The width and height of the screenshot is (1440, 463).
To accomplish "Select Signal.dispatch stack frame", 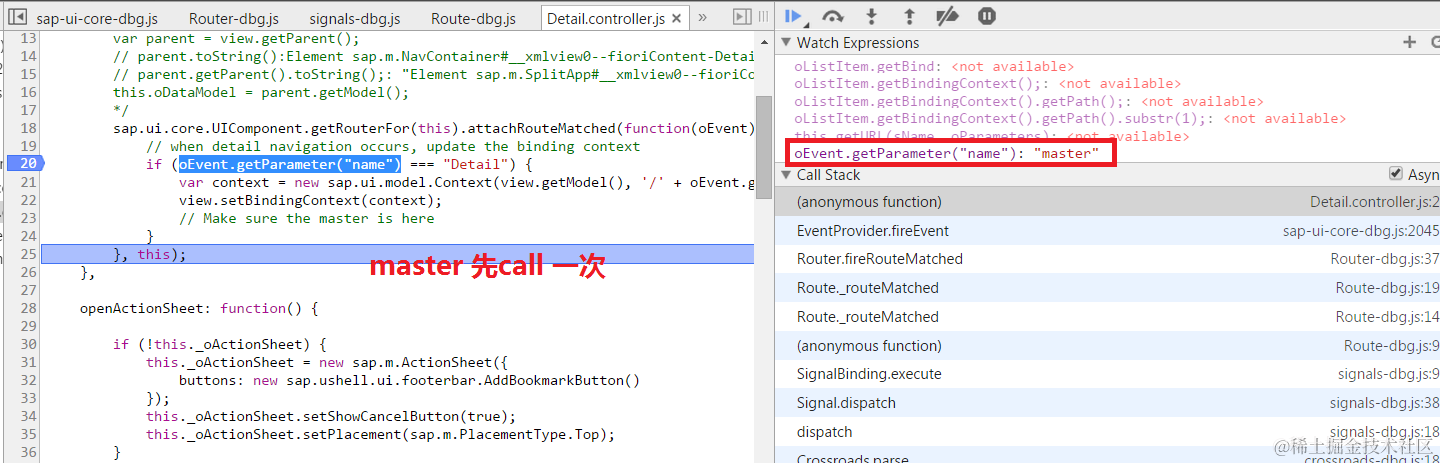I will tap(1107, 403).
